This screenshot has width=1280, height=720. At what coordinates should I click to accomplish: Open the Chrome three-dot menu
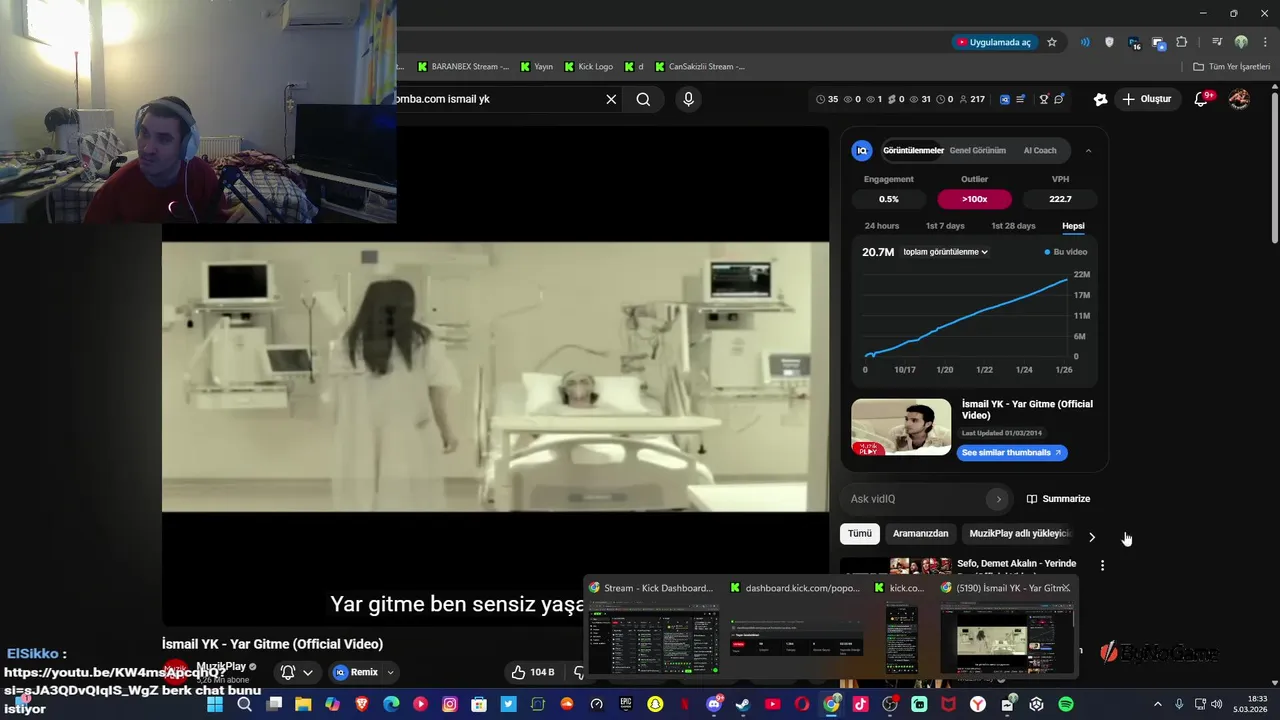[1264, 42]
